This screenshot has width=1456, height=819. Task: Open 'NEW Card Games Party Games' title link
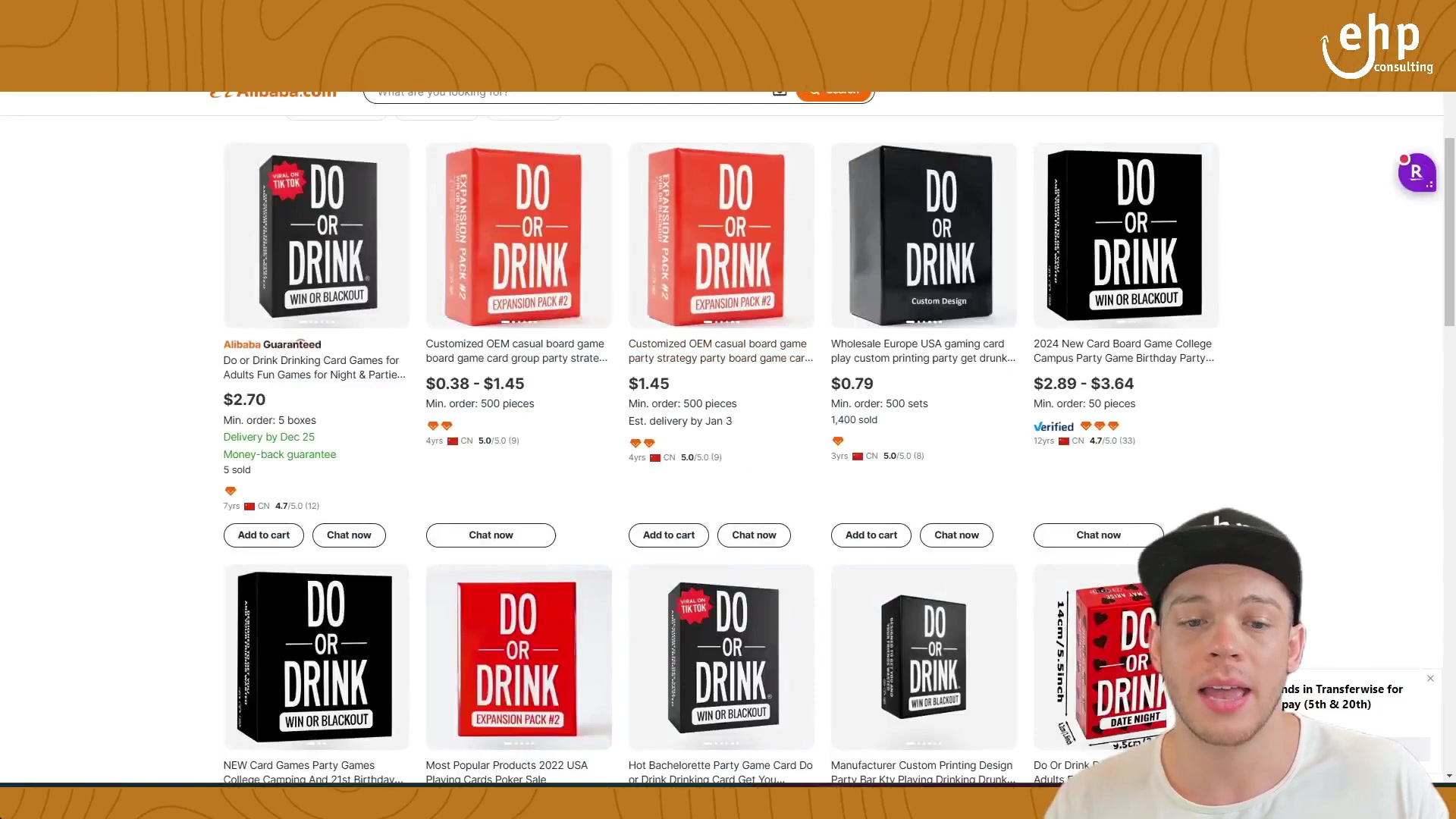coord(313,772)
